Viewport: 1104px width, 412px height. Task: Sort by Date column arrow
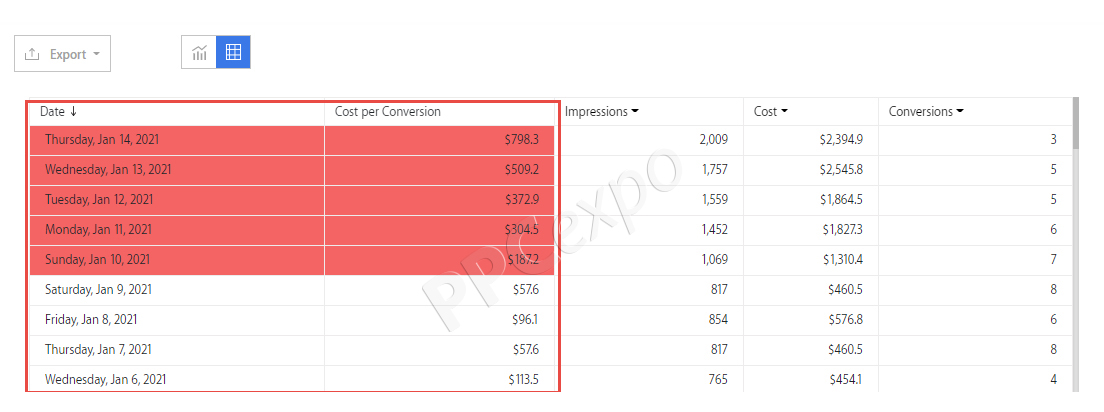pos(74,111)
